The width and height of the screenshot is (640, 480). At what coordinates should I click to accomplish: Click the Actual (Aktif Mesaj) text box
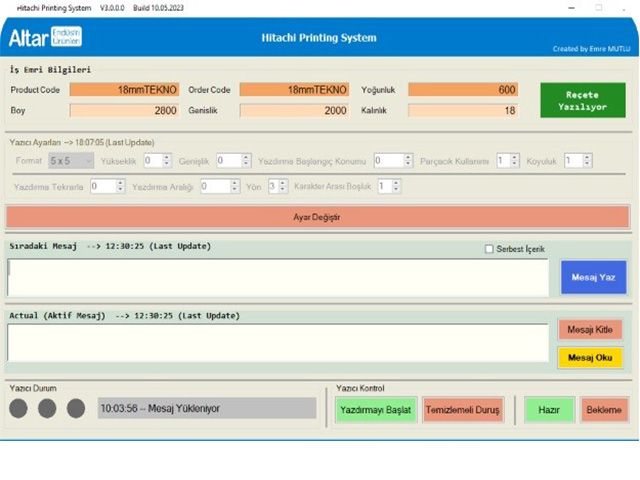[x=278, y=343]
